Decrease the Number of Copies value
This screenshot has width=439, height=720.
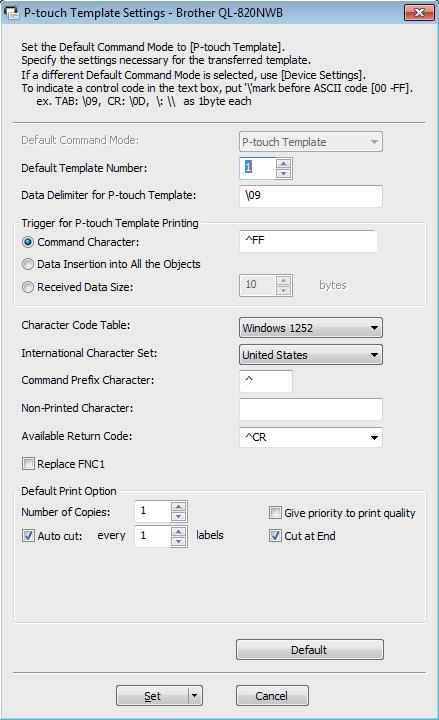click(178, 517)
